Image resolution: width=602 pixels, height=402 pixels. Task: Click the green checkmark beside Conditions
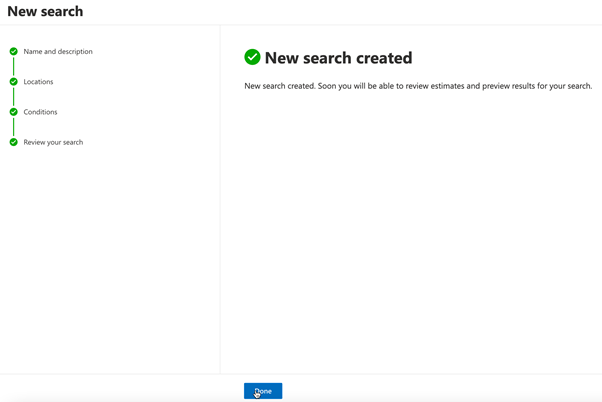[14, 112]
